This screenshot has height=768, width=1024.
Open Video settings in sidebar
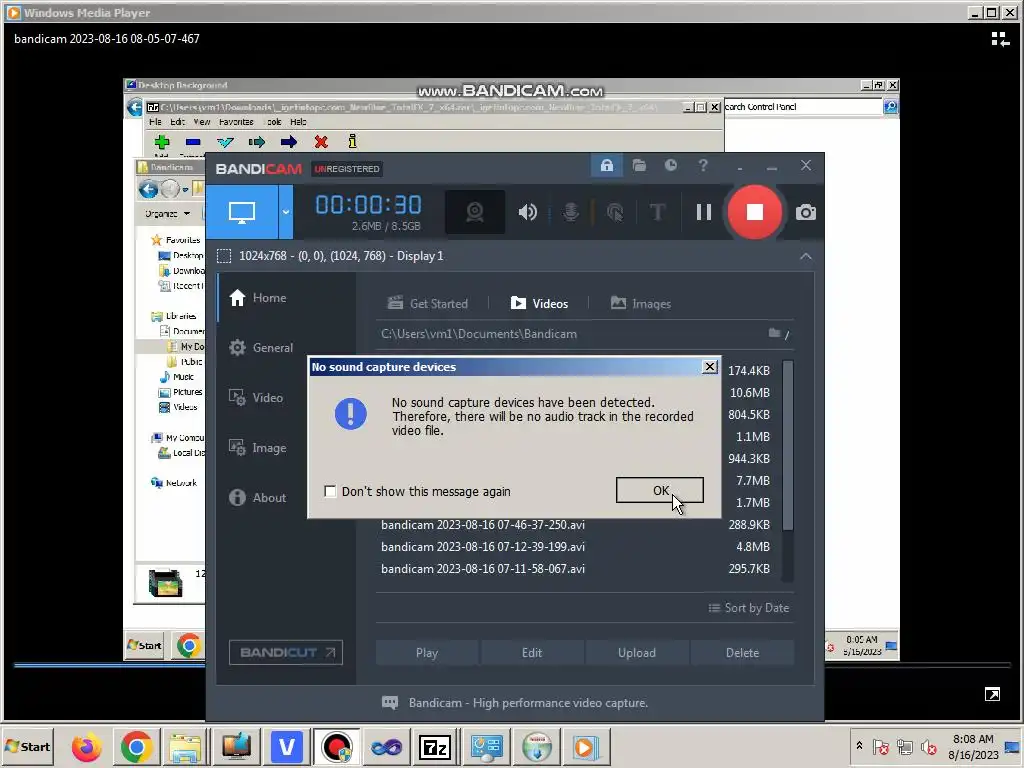pos(255,397)
